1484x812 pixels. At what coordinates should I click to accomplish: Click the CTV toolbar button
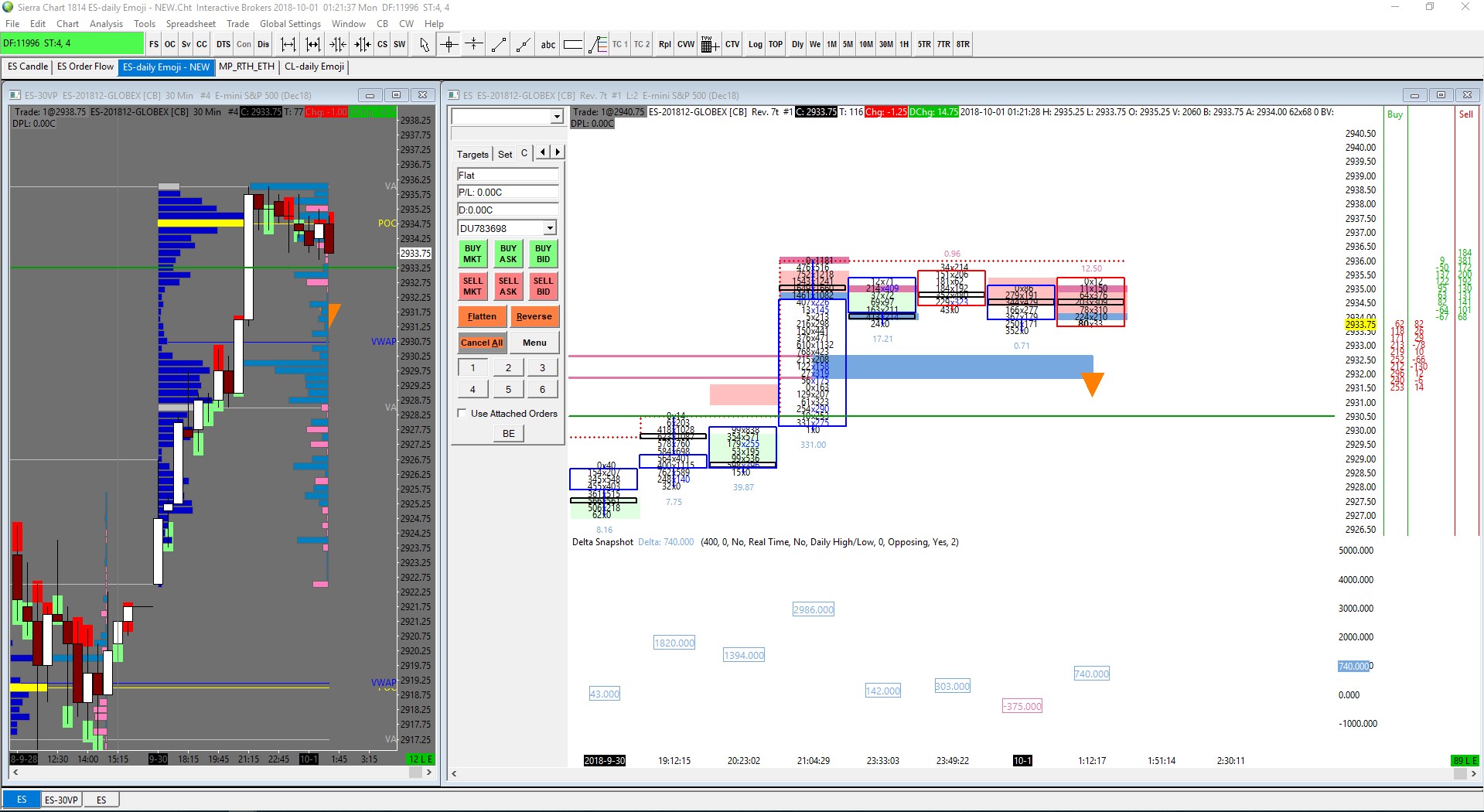click(x=732, y=44)
